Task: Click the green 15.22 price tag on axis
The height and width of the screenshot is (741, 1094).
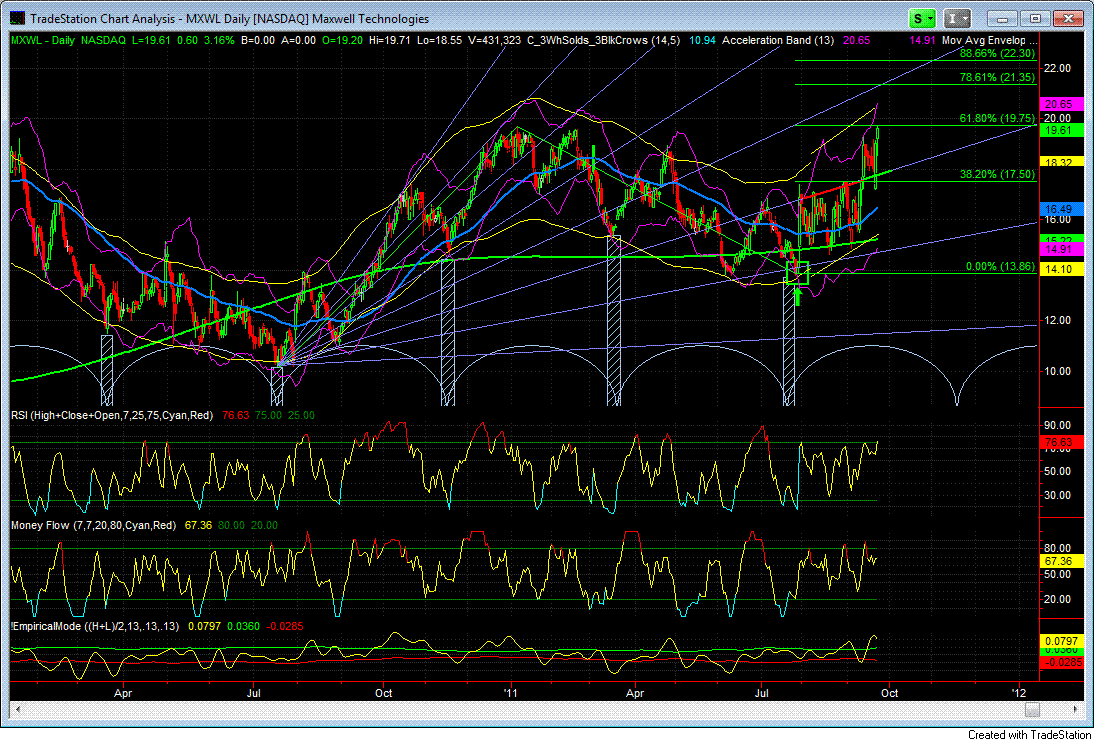Action: [1061, 239]
